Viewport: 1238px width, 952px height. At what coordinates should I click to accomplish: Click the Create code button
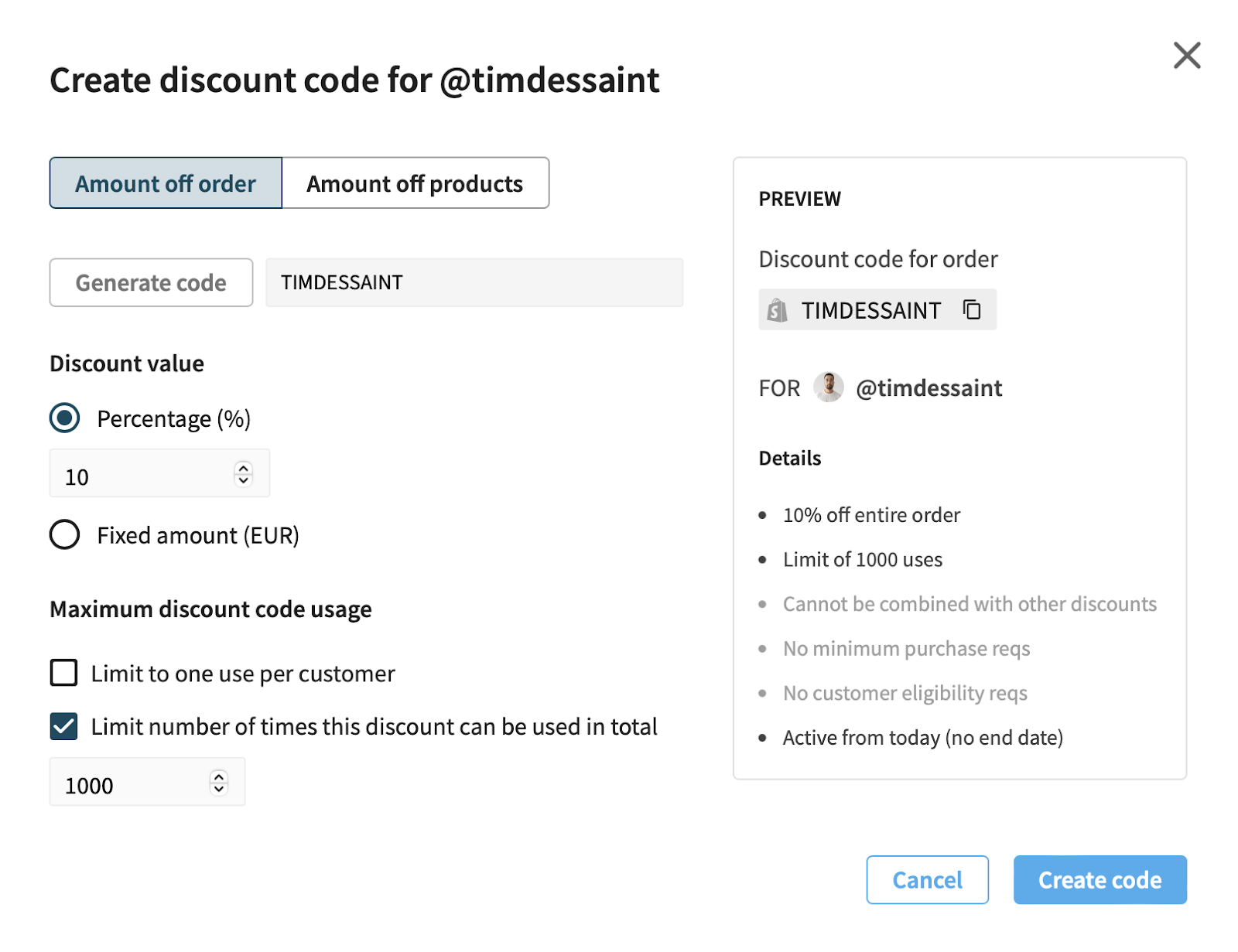(1099, 879)
